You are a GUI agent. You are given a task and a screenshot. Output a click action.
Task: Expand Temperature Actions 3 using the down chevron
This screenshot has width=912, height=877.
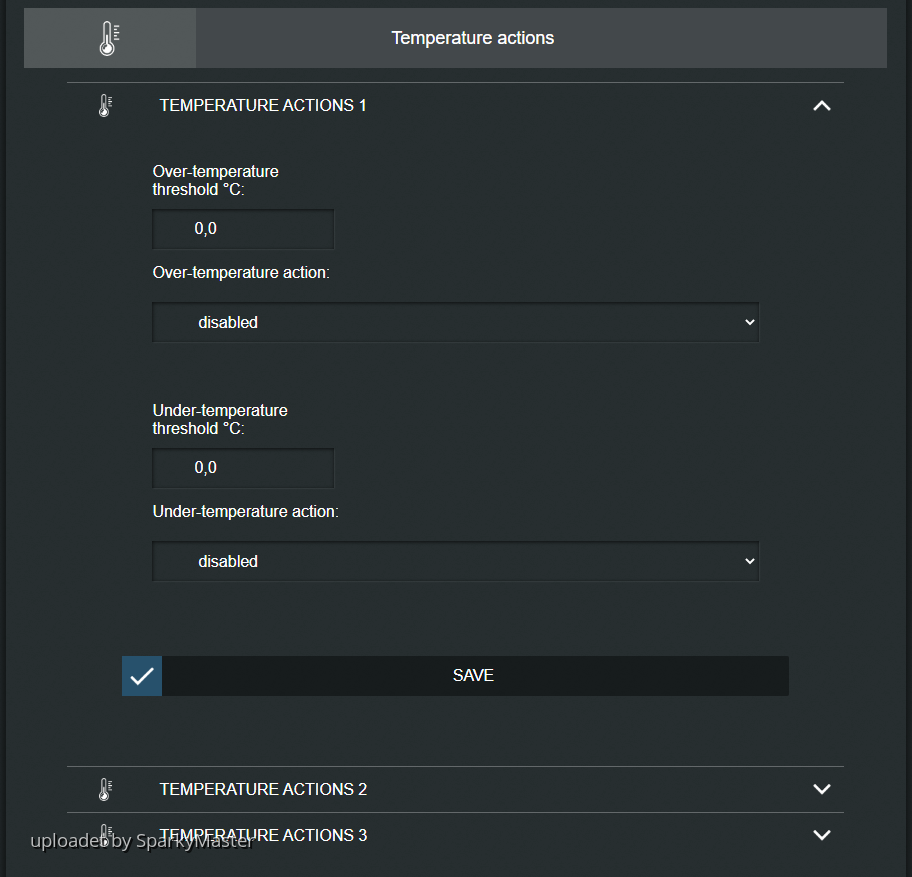click(x=822, y=835)
